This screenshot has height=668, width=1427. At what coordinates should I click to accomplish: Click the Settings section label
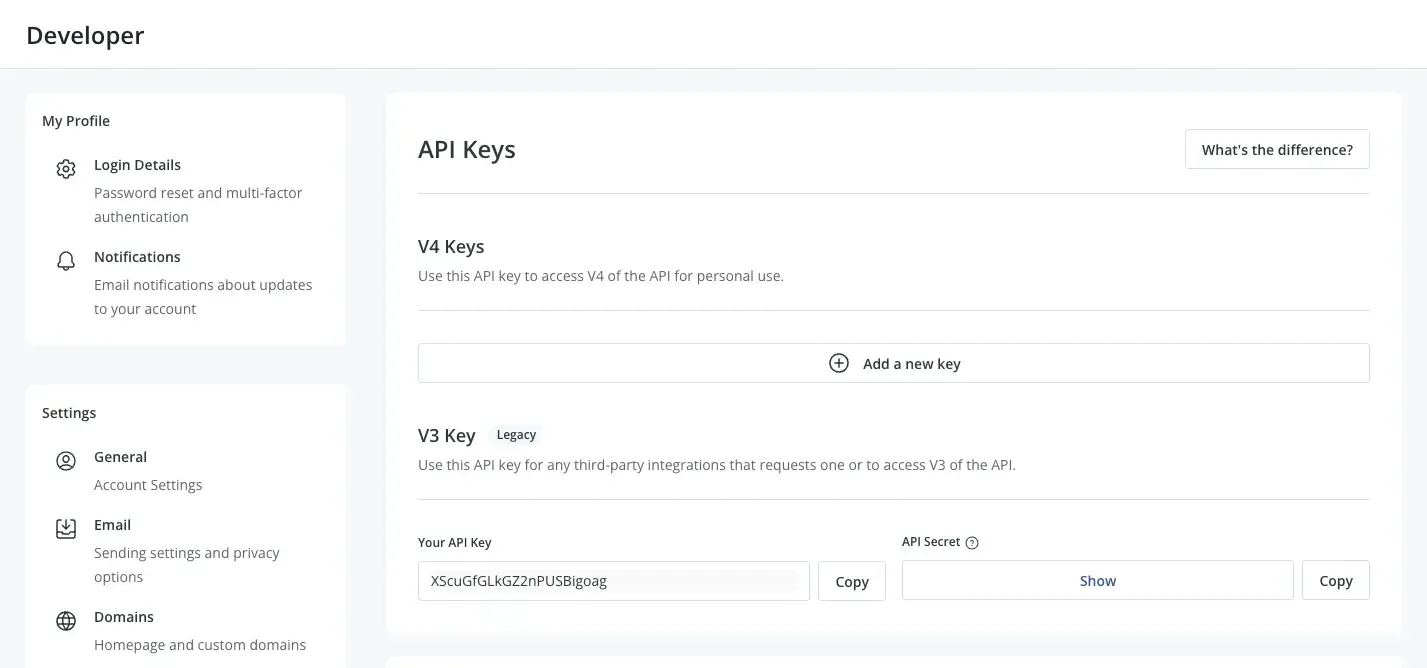pyautogui.click(x=69, y=413)
